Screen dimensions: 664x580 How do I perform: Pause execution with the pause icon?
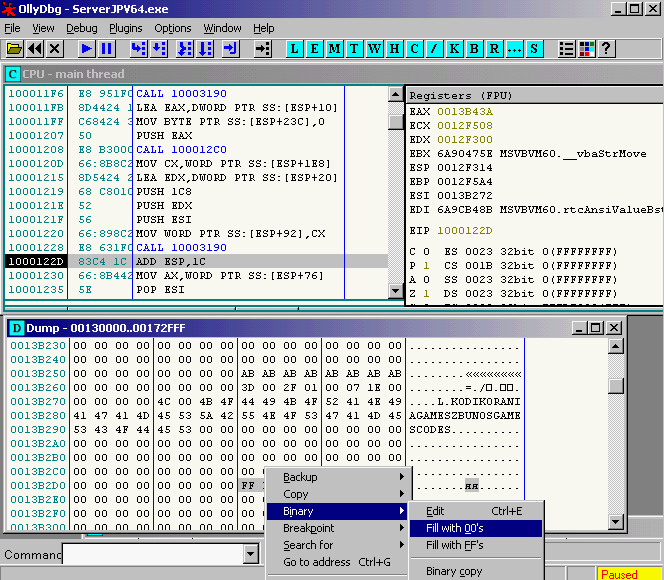click(x=107, y=48)
